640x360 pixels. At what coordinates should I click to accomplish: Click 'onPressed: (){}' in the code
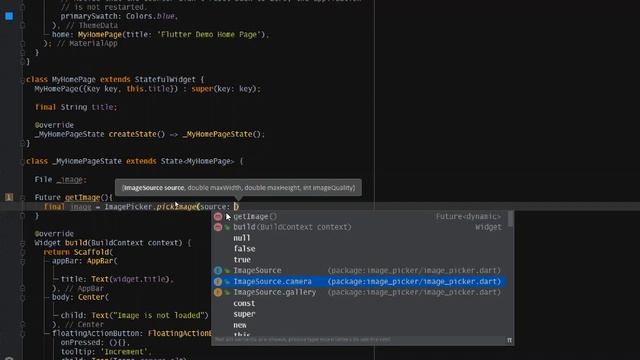pyautogui.click(x=93, y=342)
